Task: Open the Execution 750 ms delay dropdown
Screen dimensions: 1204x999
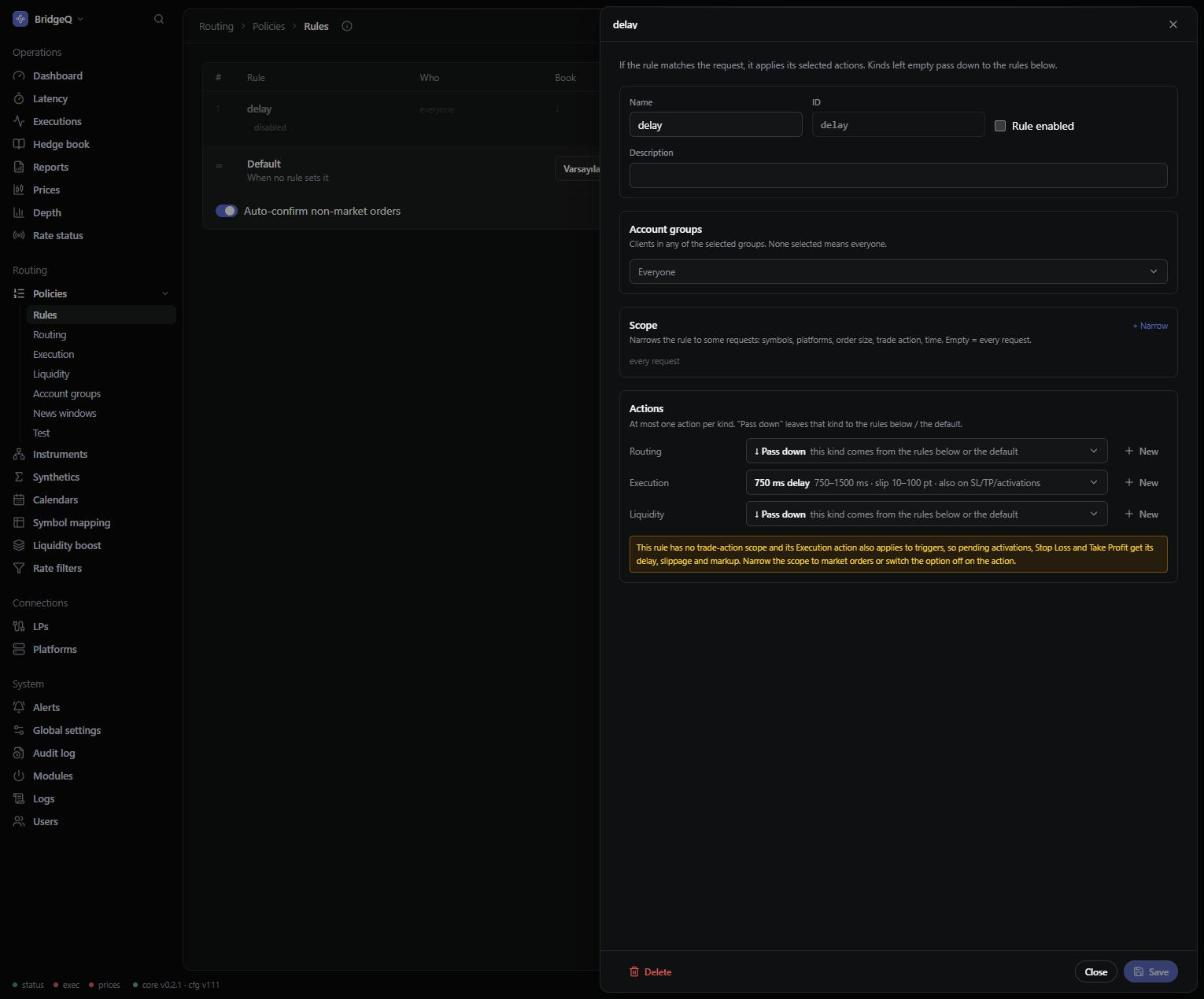Action: tap(926, 483)
